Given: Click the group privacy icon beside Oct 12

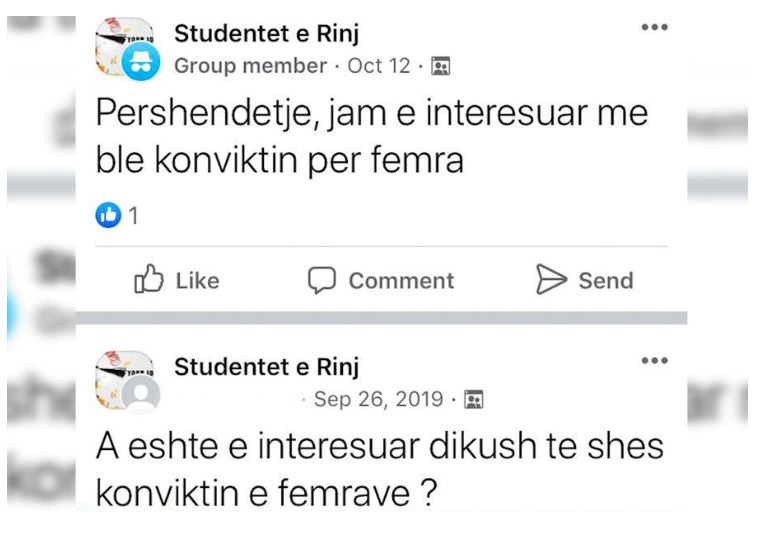Looking at the screenshot, I should point(440,66).
